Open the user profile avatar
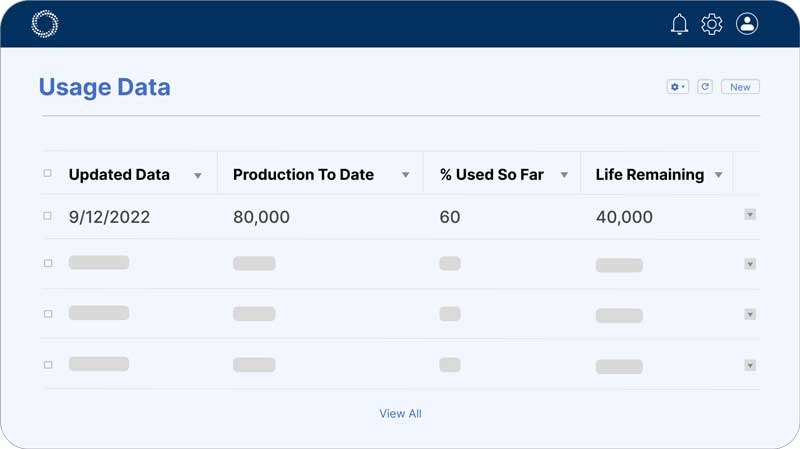The image size is (800, 449). 747,24
